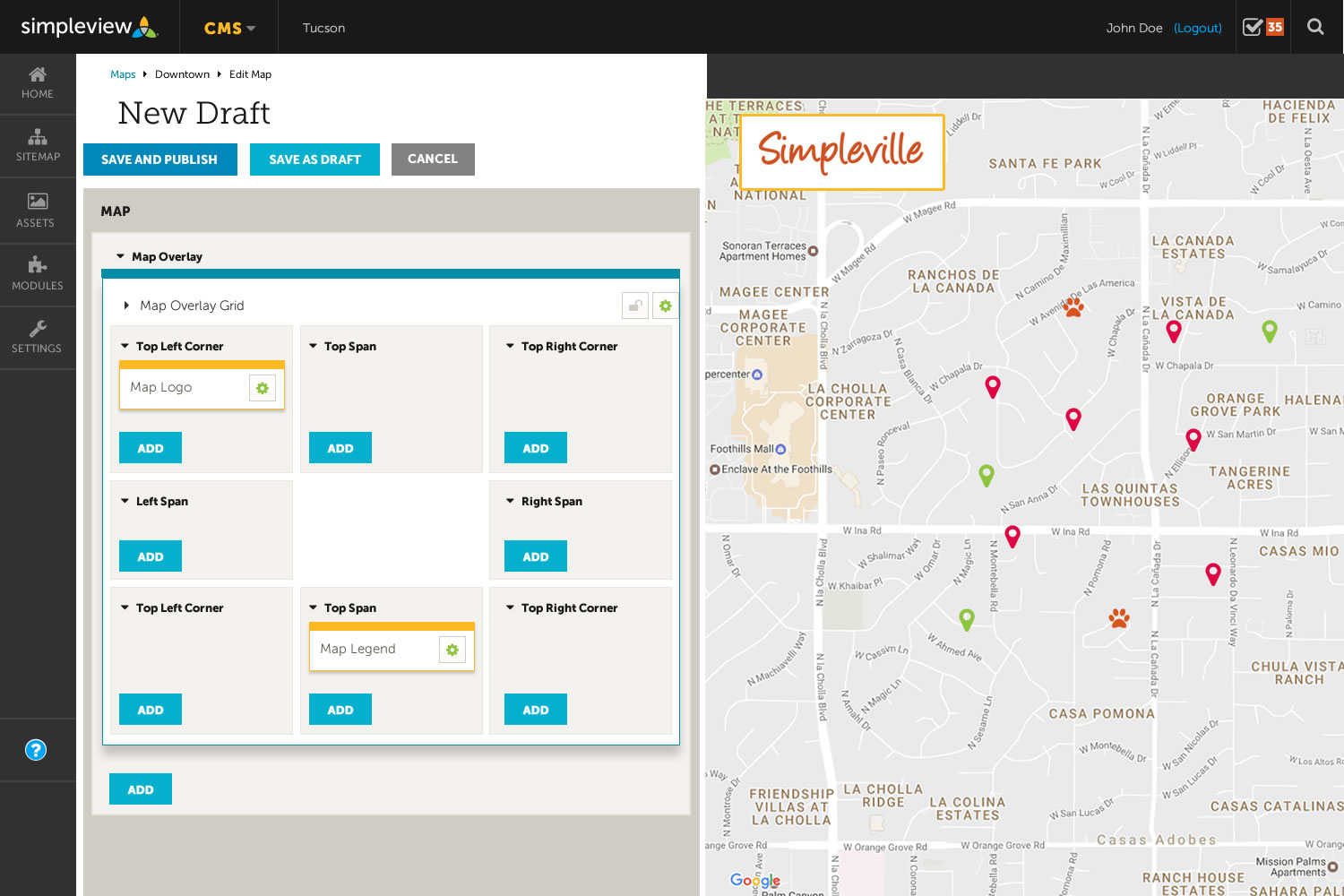1344x896 pixels.
Task: Open gear settings for Map Legend
Action: (x=452, y=650)
